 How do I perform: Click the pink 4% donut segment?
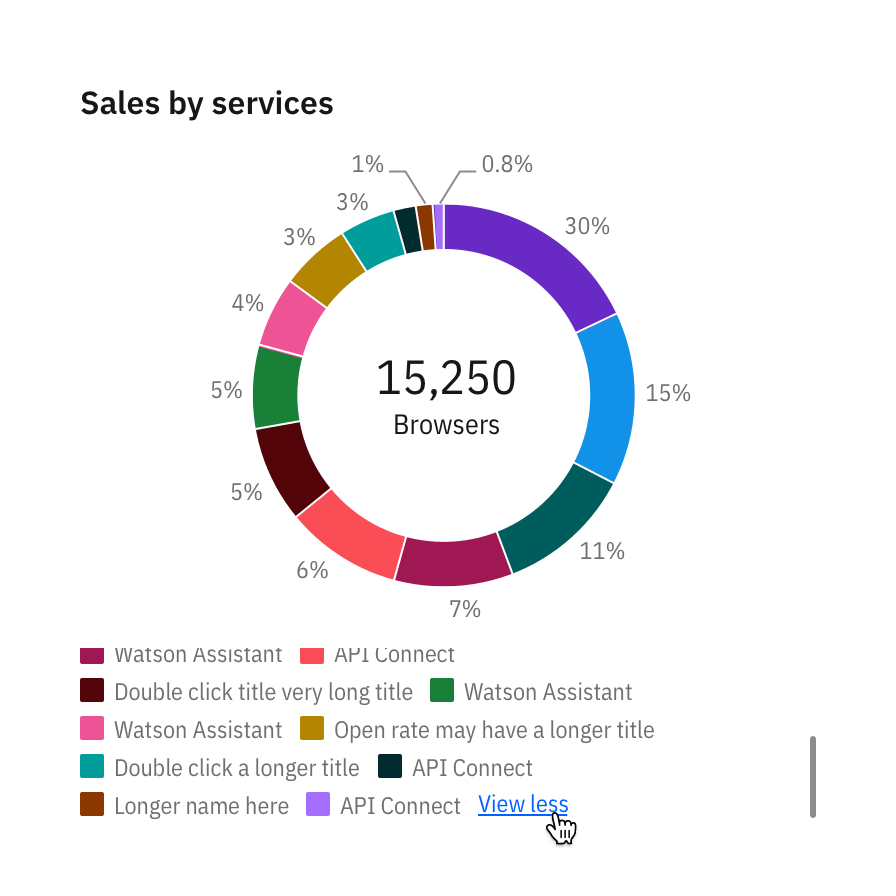tap(293, 320)
